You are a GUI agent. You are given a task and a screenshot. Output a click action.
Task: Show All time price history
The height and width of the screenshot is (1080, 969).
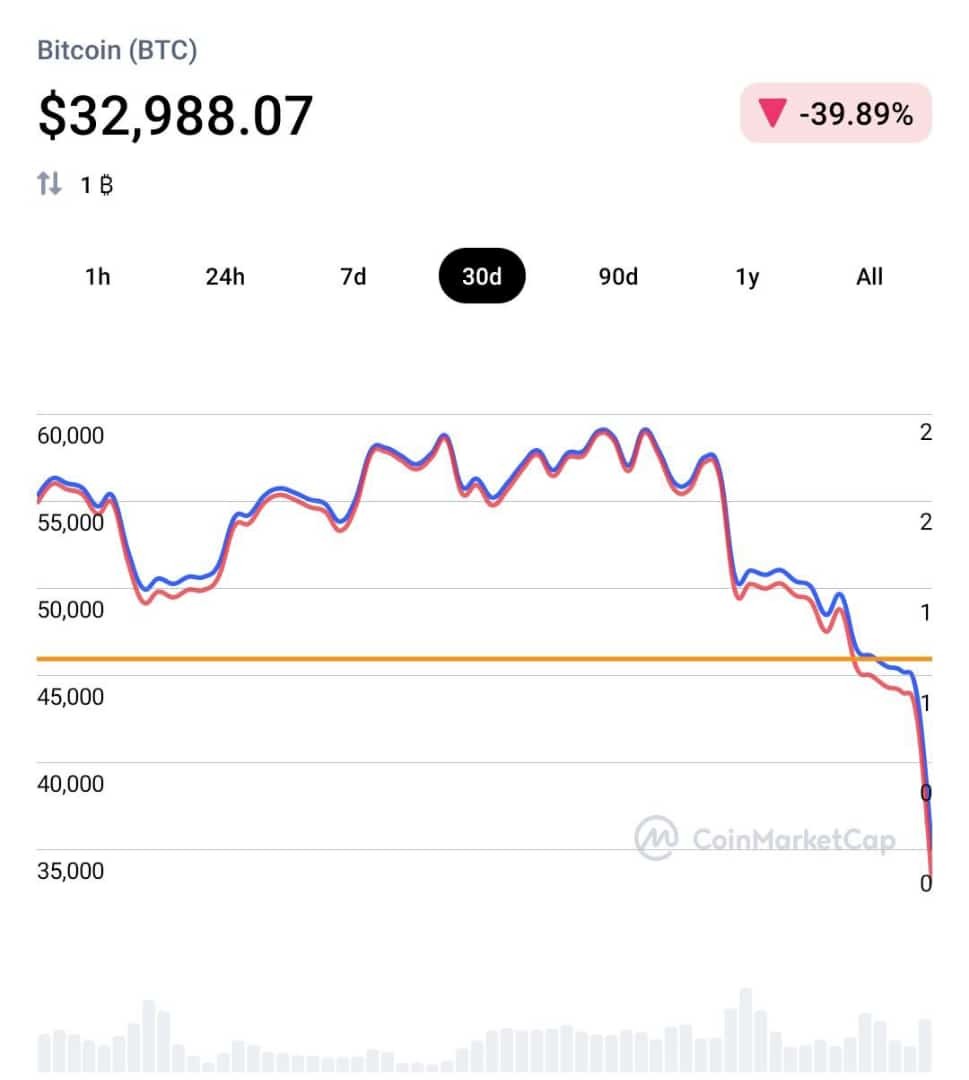coord(869,277)
